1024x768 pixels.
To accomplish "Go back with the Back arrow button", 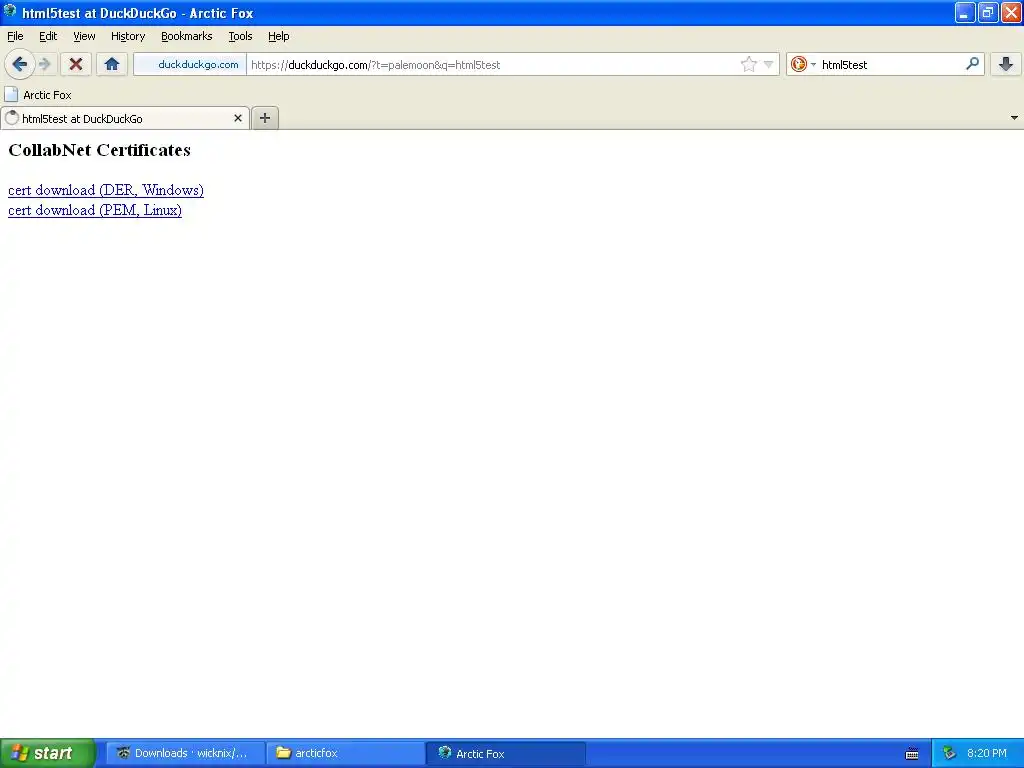I will pyautogui.click(x=20, y=64).
